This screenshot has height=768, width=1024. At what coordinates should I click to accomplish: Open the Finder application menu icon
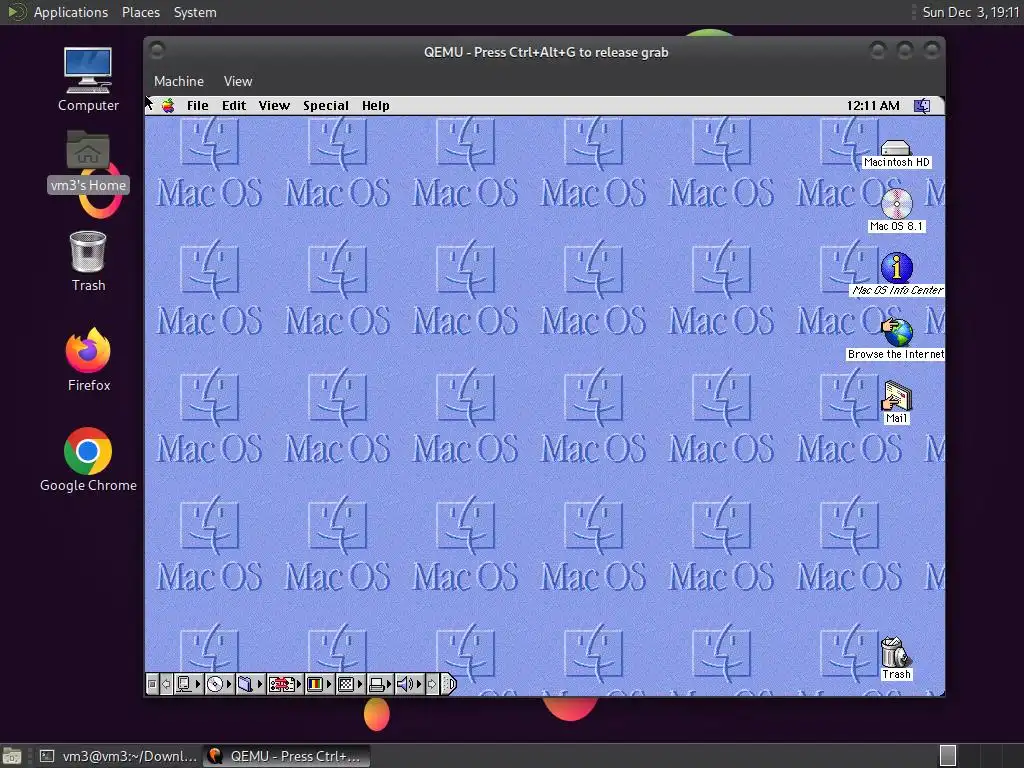point(921,106)
